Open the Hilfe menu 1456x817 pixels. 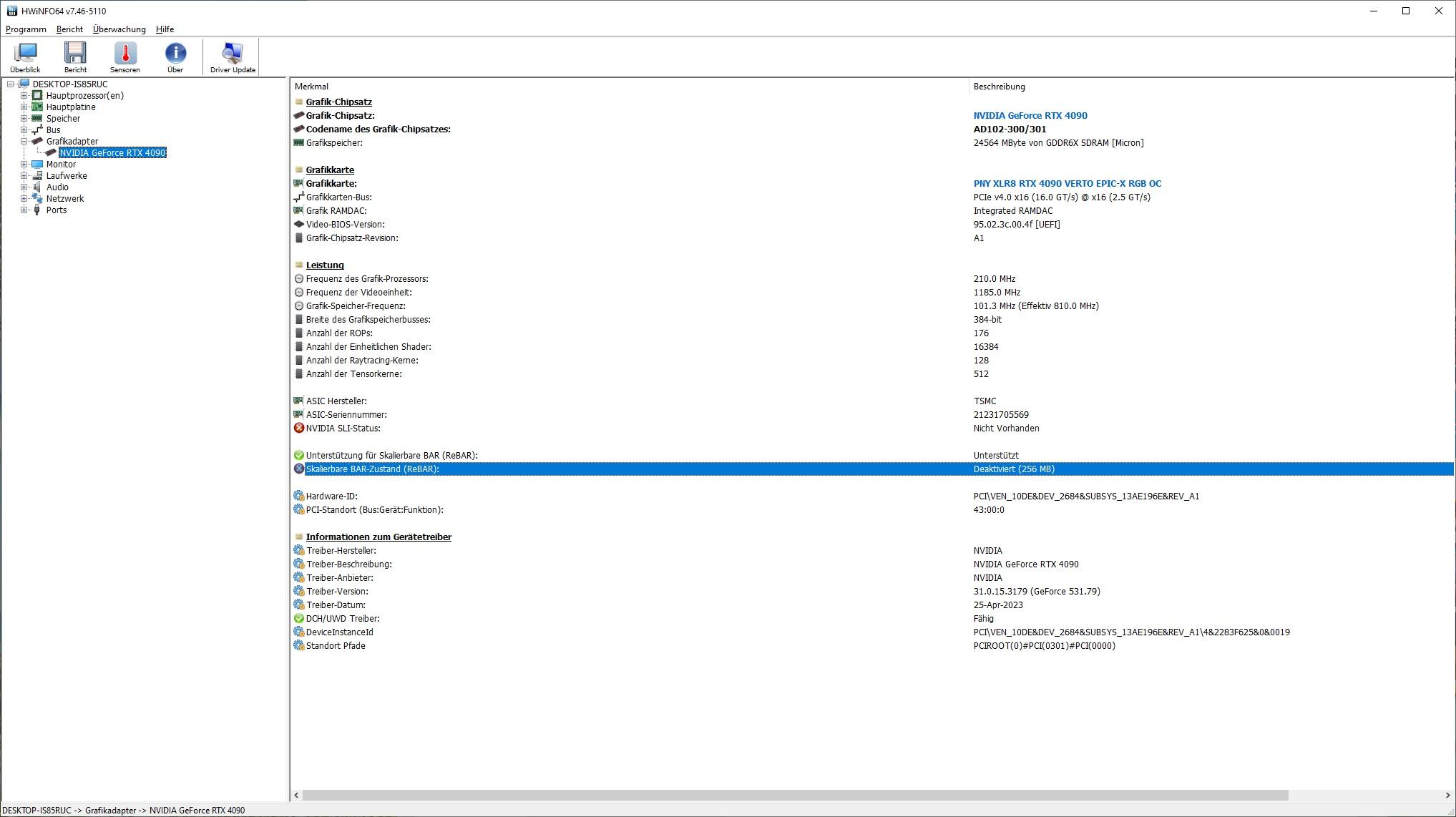point(165,29)
